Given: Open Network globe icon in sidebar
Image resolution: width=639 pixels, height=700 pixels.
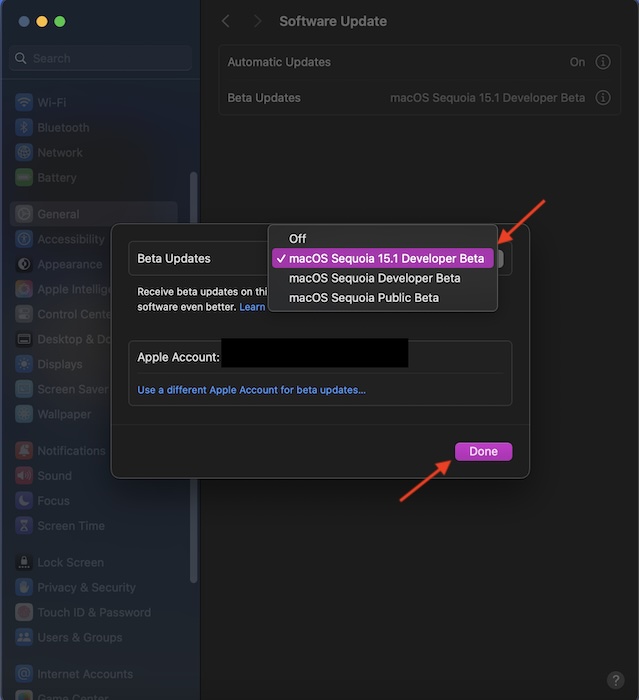Looking at the screenshot, I should point(24,152).
